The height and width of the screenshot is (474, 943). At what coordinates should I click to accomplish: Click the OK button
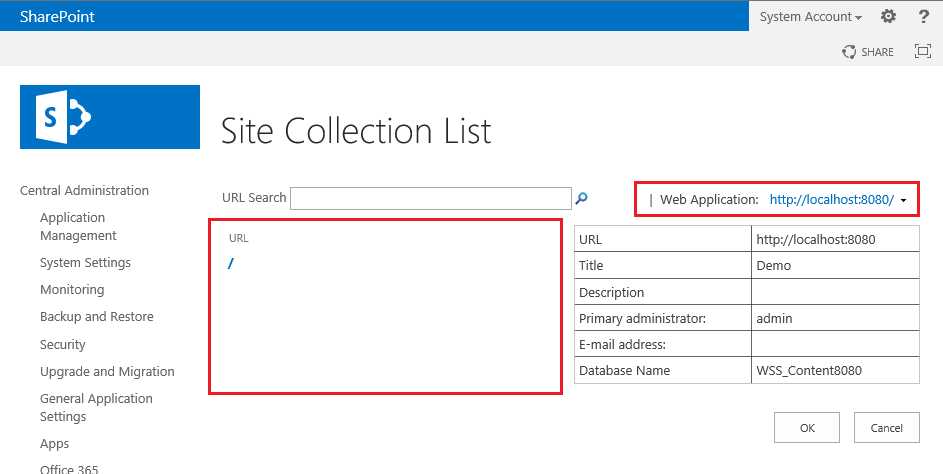(806, 428)
